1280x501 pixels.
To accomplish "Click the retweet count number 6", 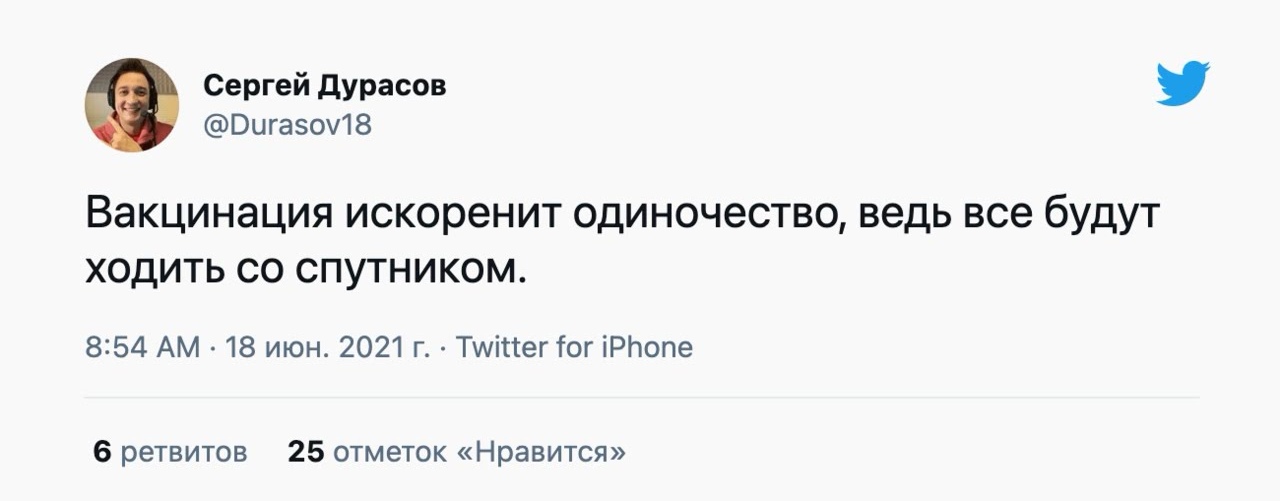I will click(101, 452).
